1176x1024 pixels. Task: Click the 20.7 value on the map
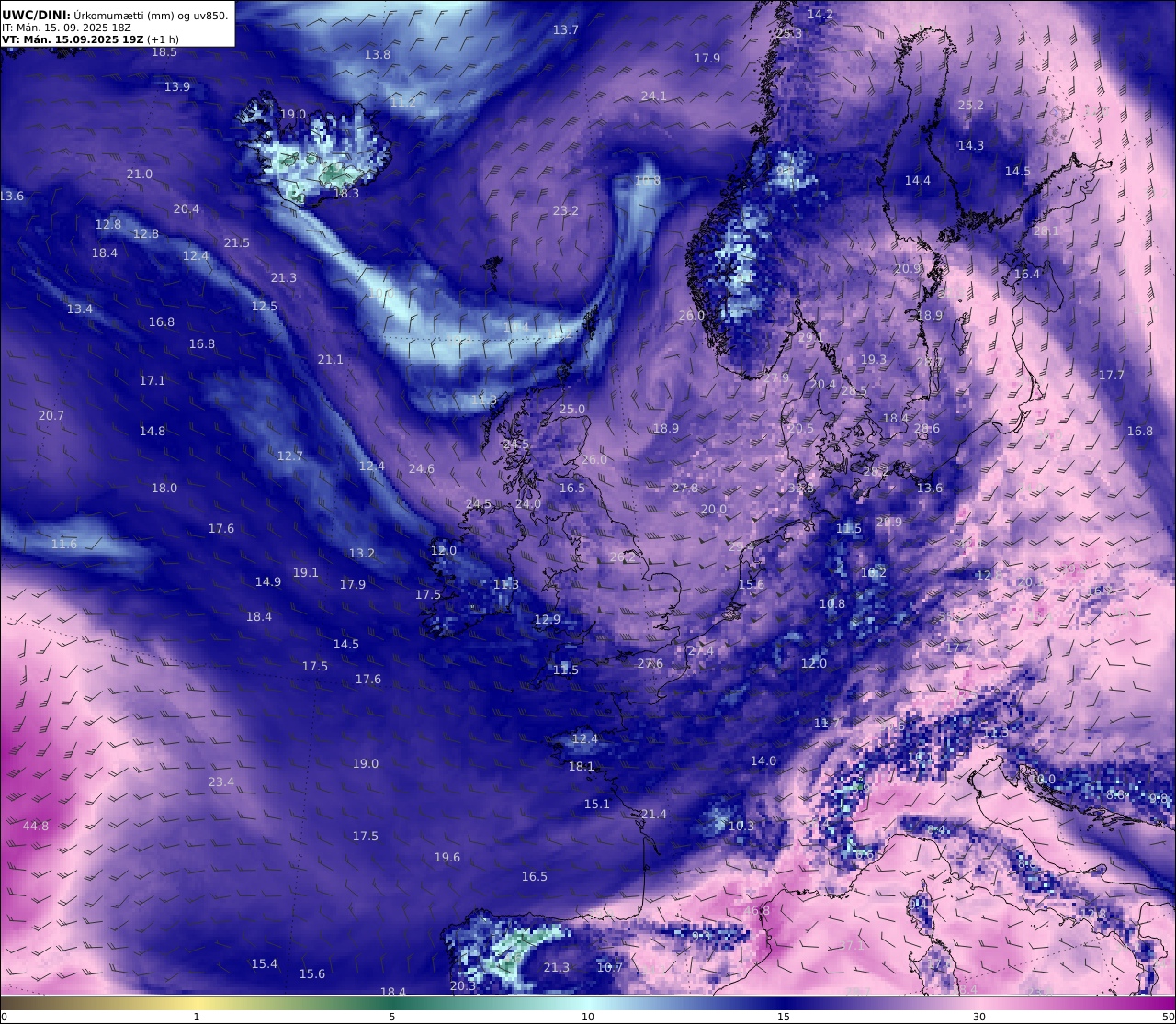click(x=51, y=415)
